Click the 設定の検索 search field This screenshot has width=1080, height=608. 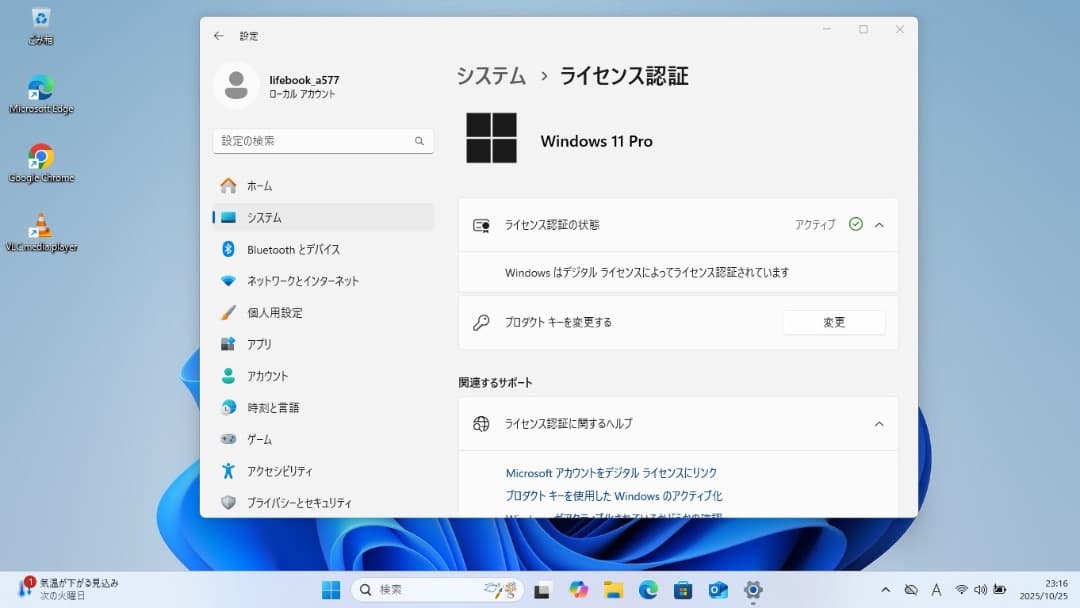pyautogui.click(x=322, y=141)
